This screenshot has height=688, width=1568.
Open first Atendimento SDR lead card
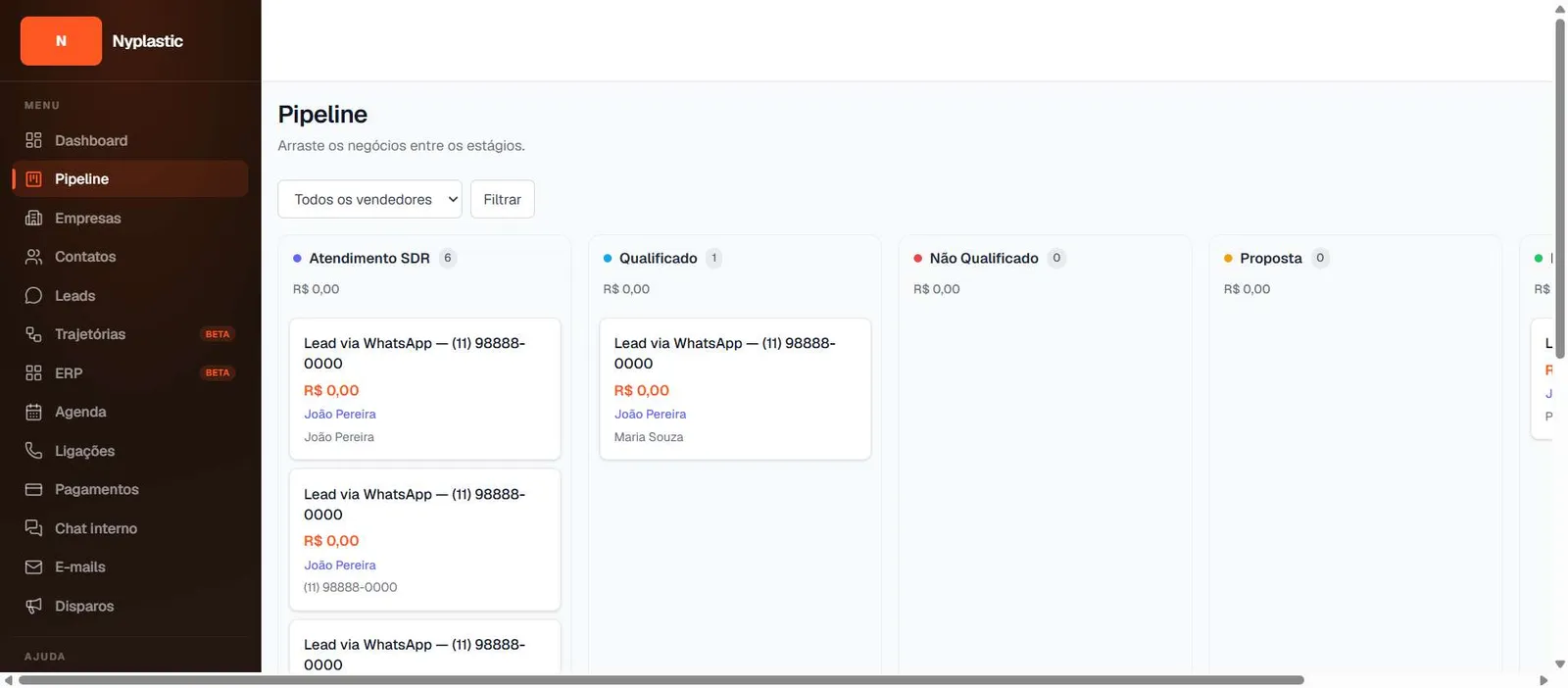coord(424,389)
